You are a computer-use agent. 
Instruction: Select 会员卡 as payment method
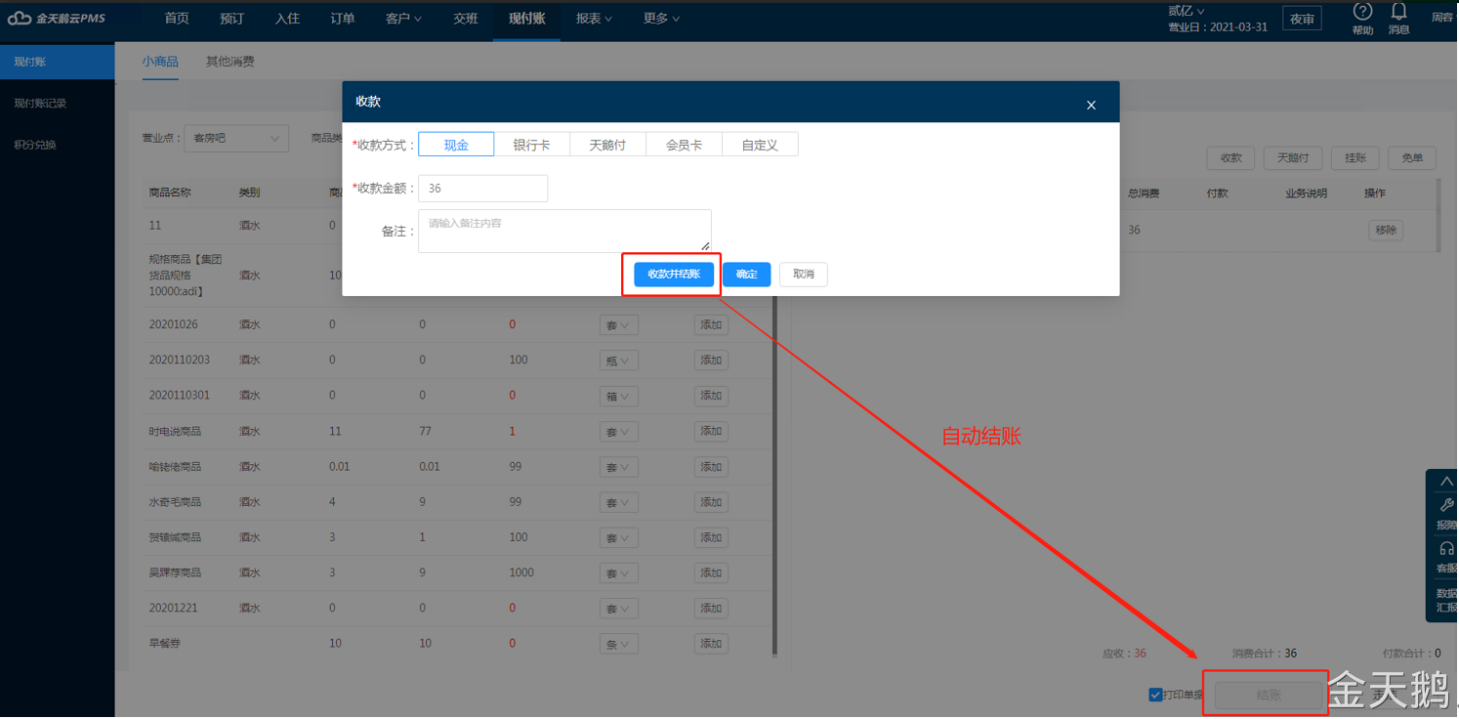tap(684, 145)
